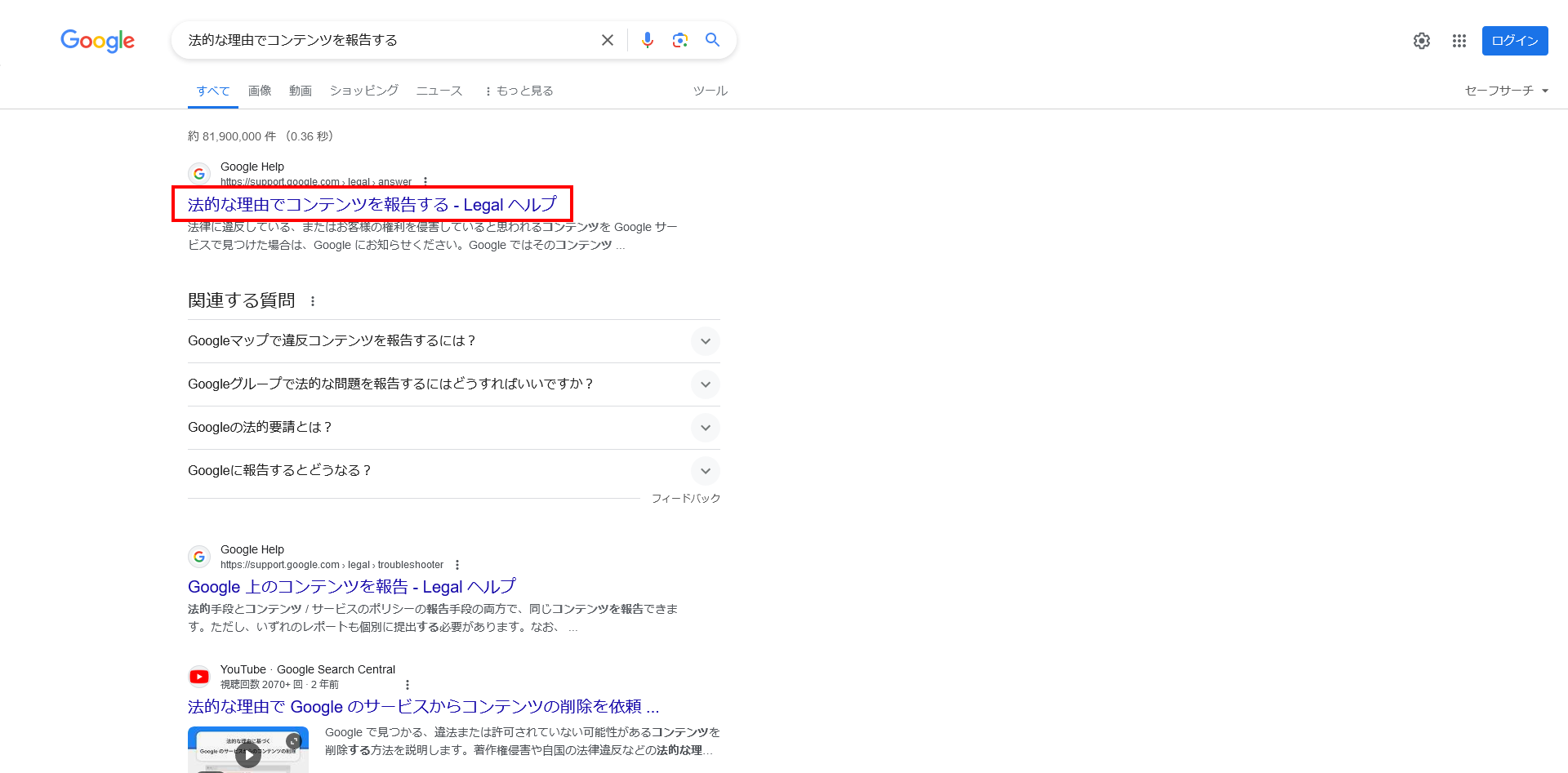Switch to the ニュース tab
The image size is (1568, 773).
point(439,91)
